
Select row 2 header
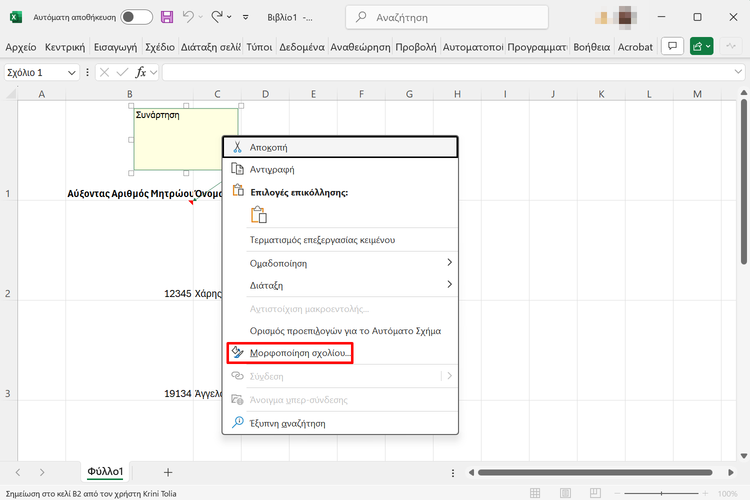pyautogui.click(x=8, y=250)
